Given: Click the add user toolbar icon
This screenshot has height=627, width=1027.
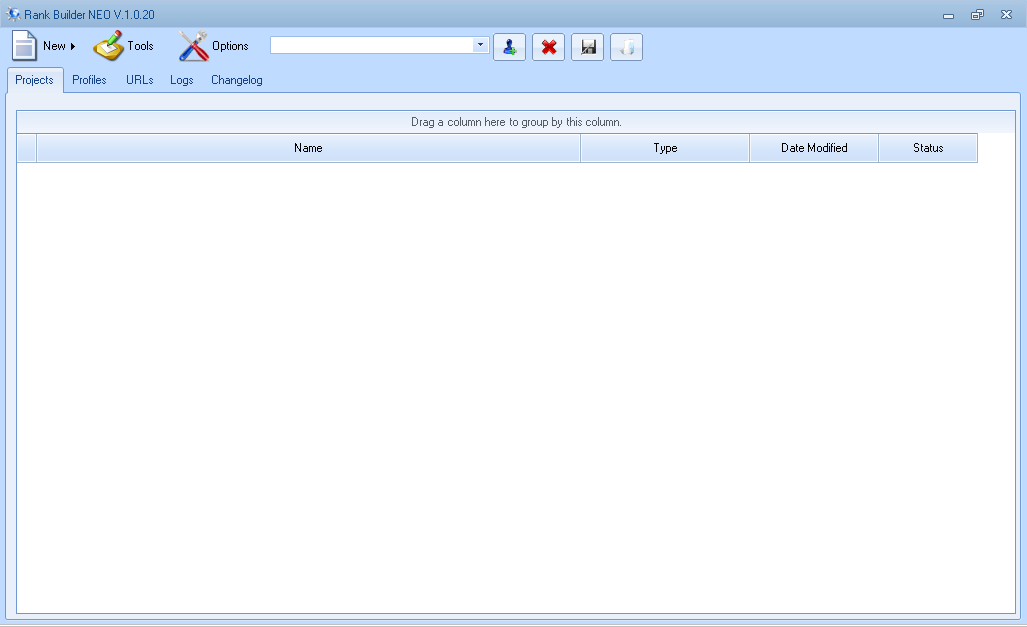Looking at the screenshot, I should click(x=509, y=46).
